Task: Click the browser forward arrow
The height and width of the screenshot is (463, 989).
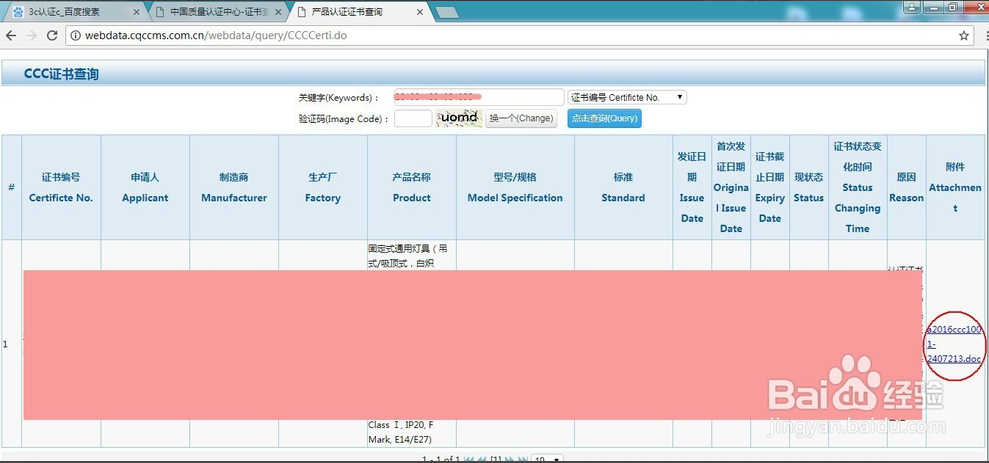Action: point(31,35)
